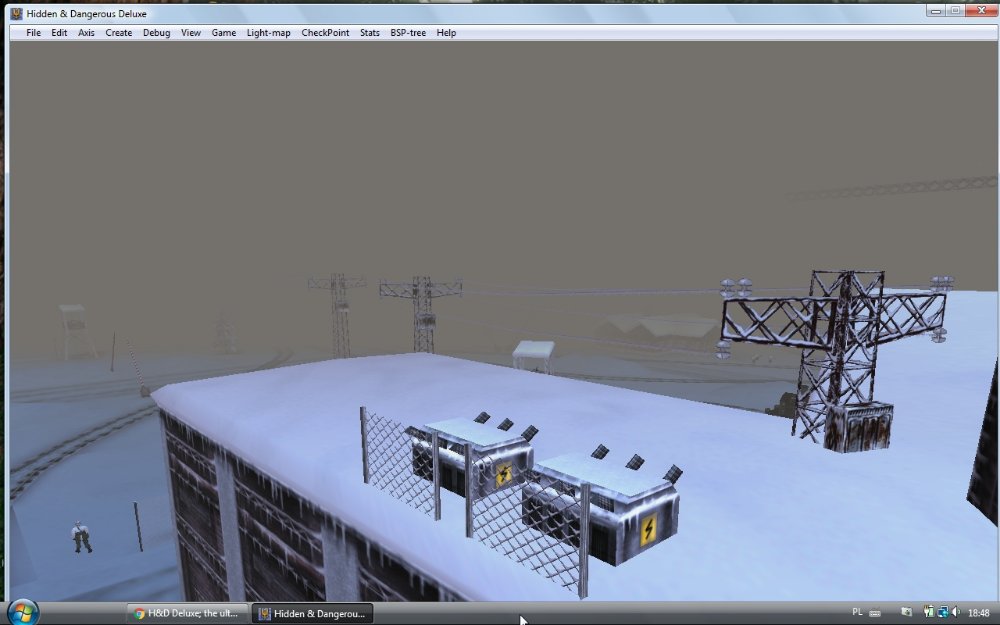Open the Windows Start menu orb
The width and height of the screenshot is (1000, 625).
pyautogui.click(x=23, y=612)
